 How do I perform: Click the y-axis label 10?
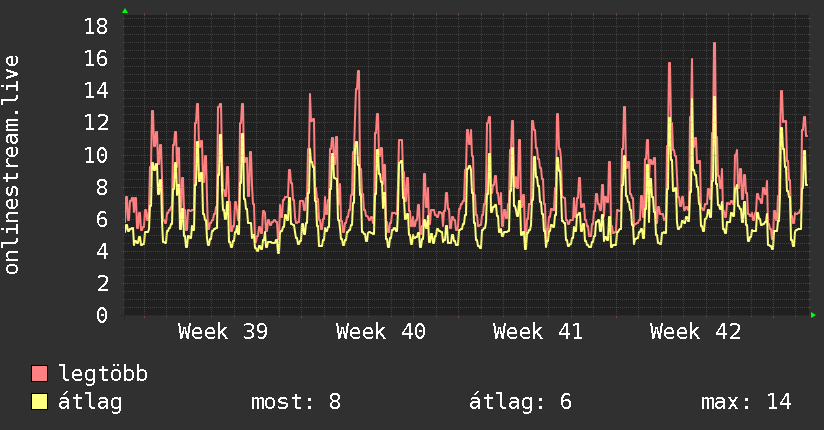pos(96,155)
